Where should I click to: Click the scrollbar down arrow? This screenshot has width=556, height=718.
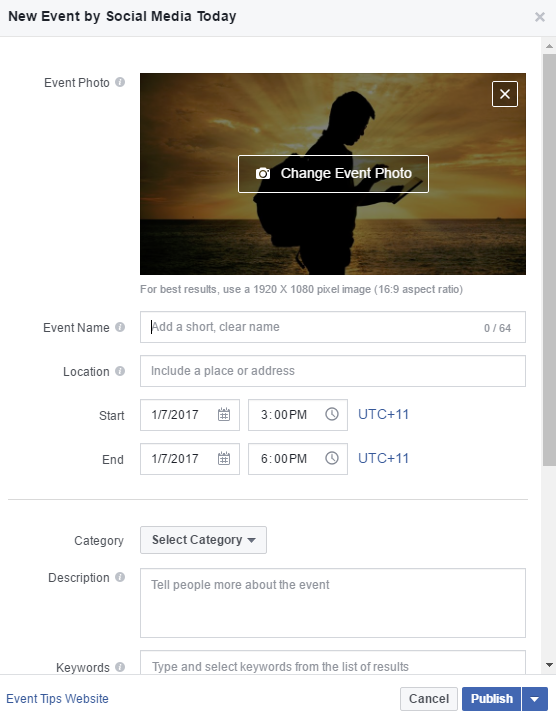click(549, 665)
